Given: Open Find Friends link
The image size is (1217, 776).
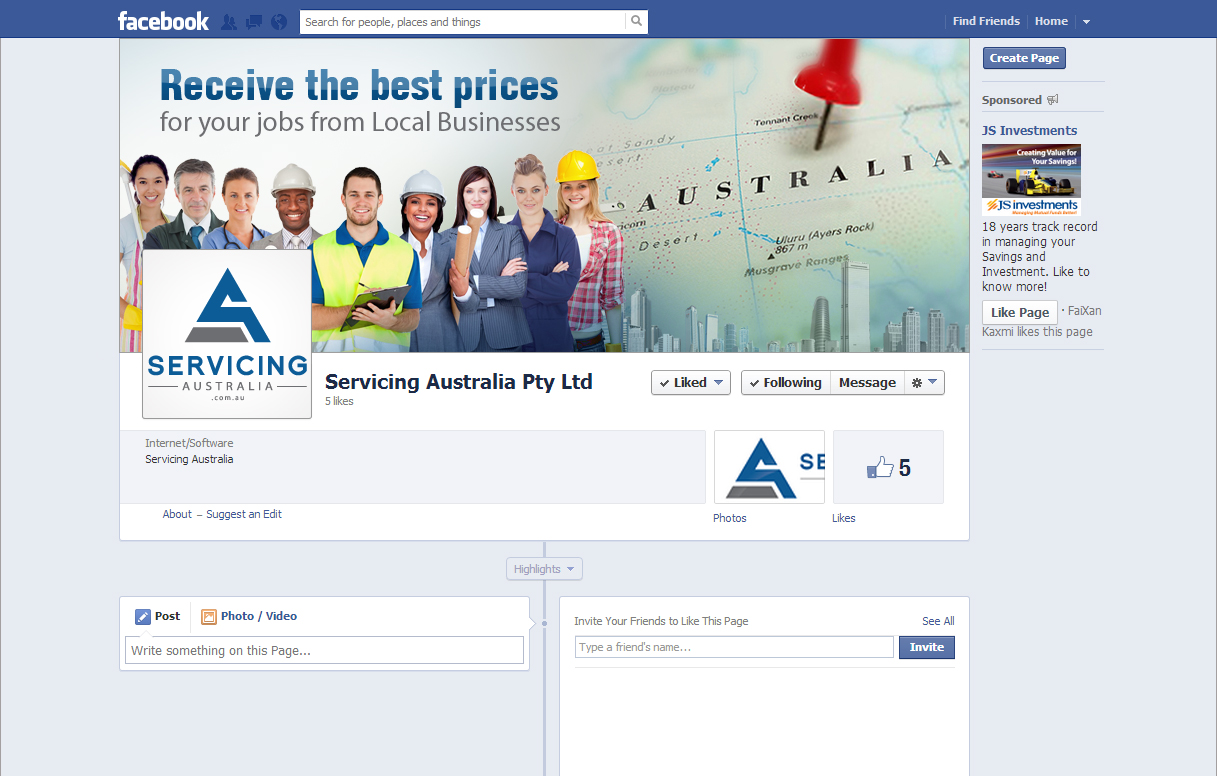Looking at the screenshot, I should tap(986, 21).
